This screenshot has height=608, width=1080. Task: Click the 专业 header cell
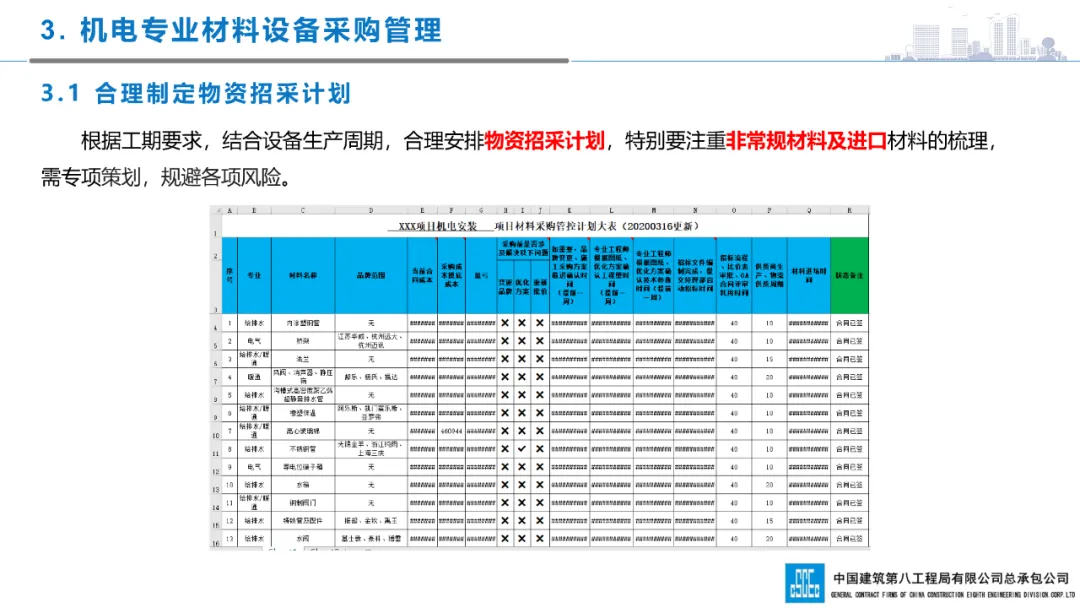(254, 275)
